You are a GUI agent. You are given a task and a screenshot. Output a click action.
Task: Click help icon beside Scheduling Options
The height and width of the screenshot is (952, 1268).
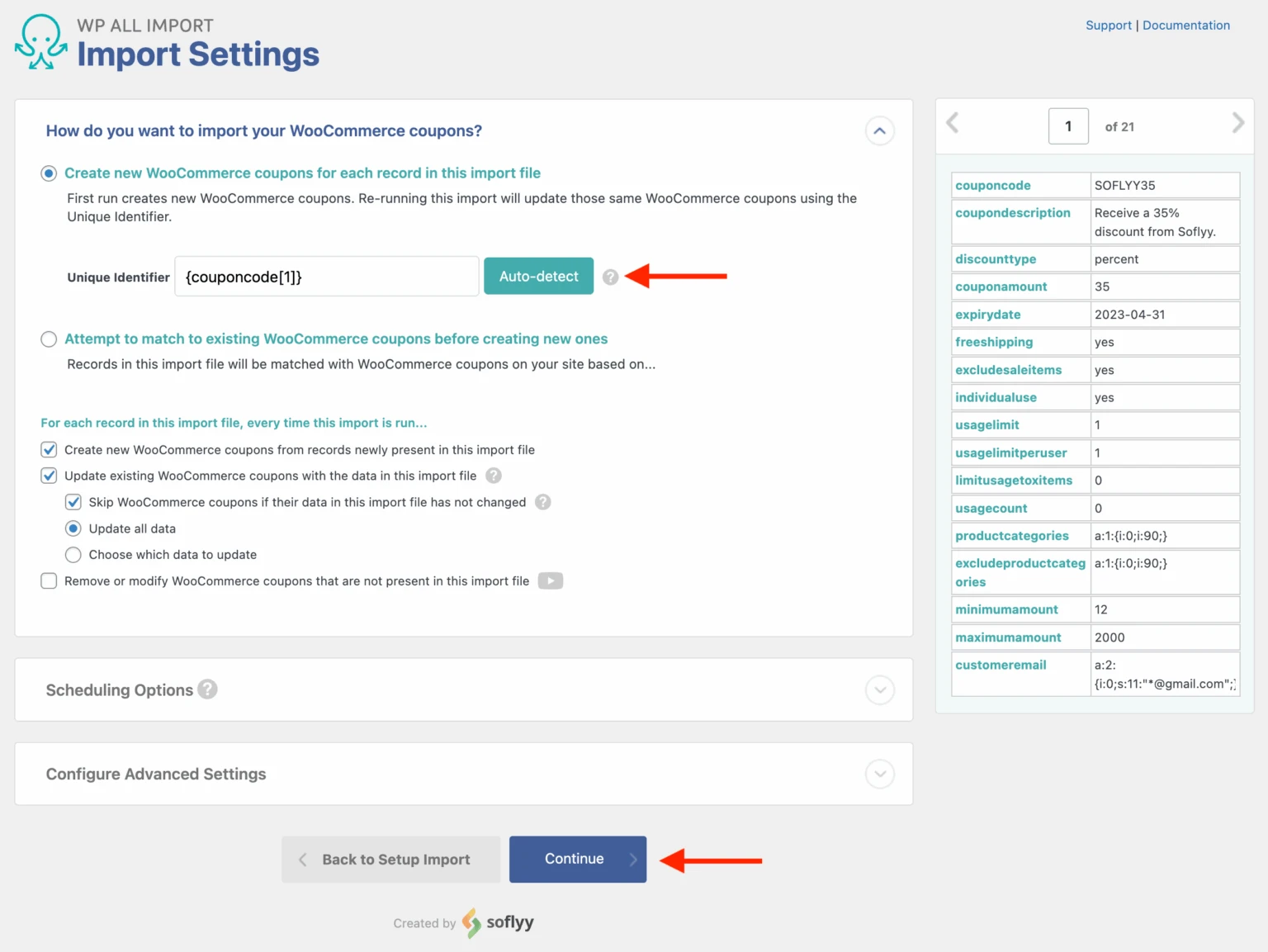208,689
